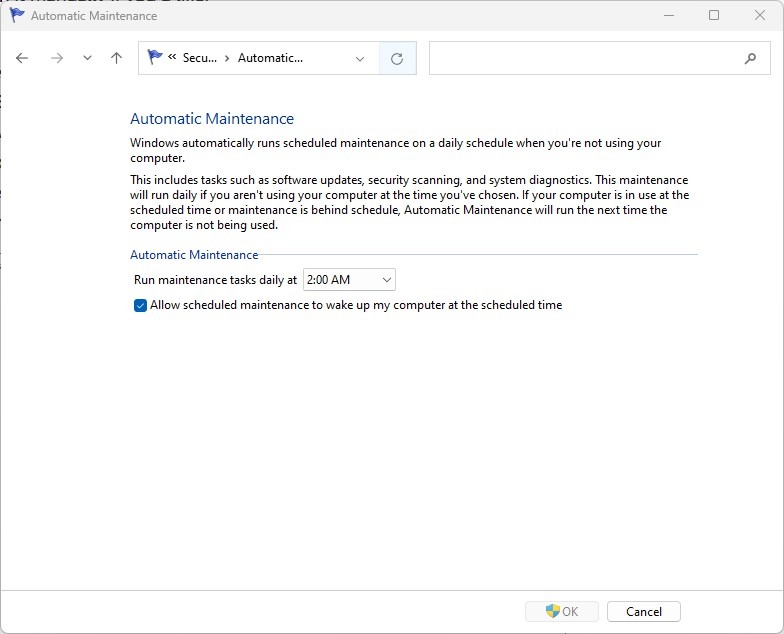
Task: Expand the double-chevron breadcrumb overflow
Action: click(x=173, y=58)
